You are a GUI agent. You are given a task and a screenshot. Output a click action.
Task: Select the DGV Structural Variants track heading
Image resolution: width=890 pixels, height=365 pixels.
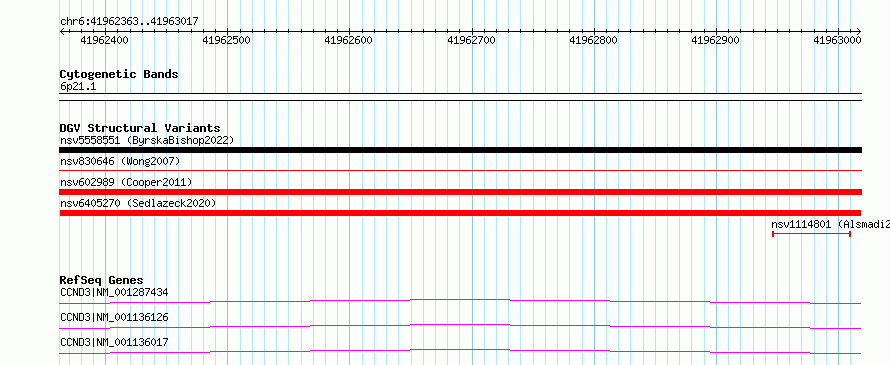[140, 128]
